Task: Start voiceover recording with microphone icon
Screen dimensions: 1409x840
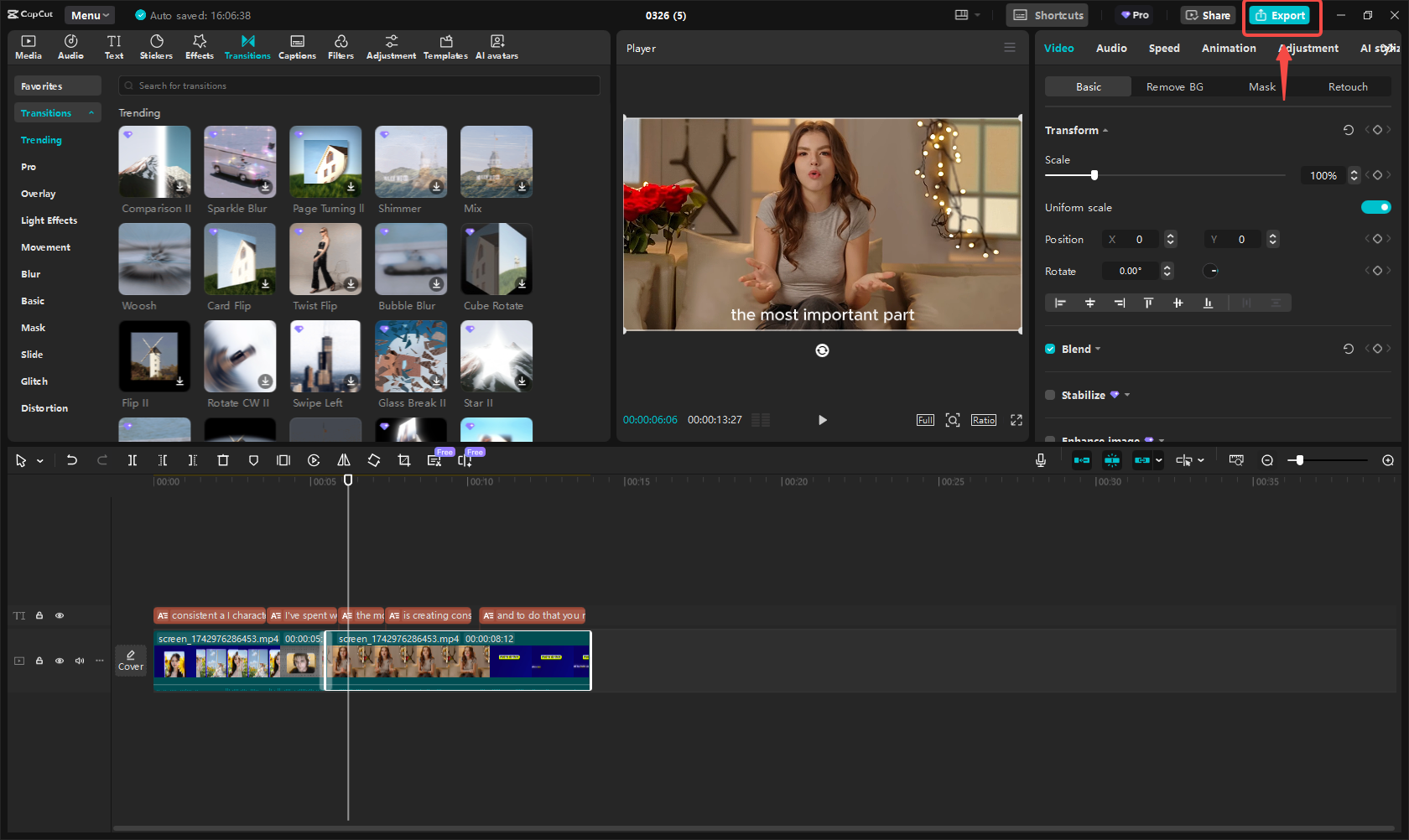Action: [x=1041, y=460]
